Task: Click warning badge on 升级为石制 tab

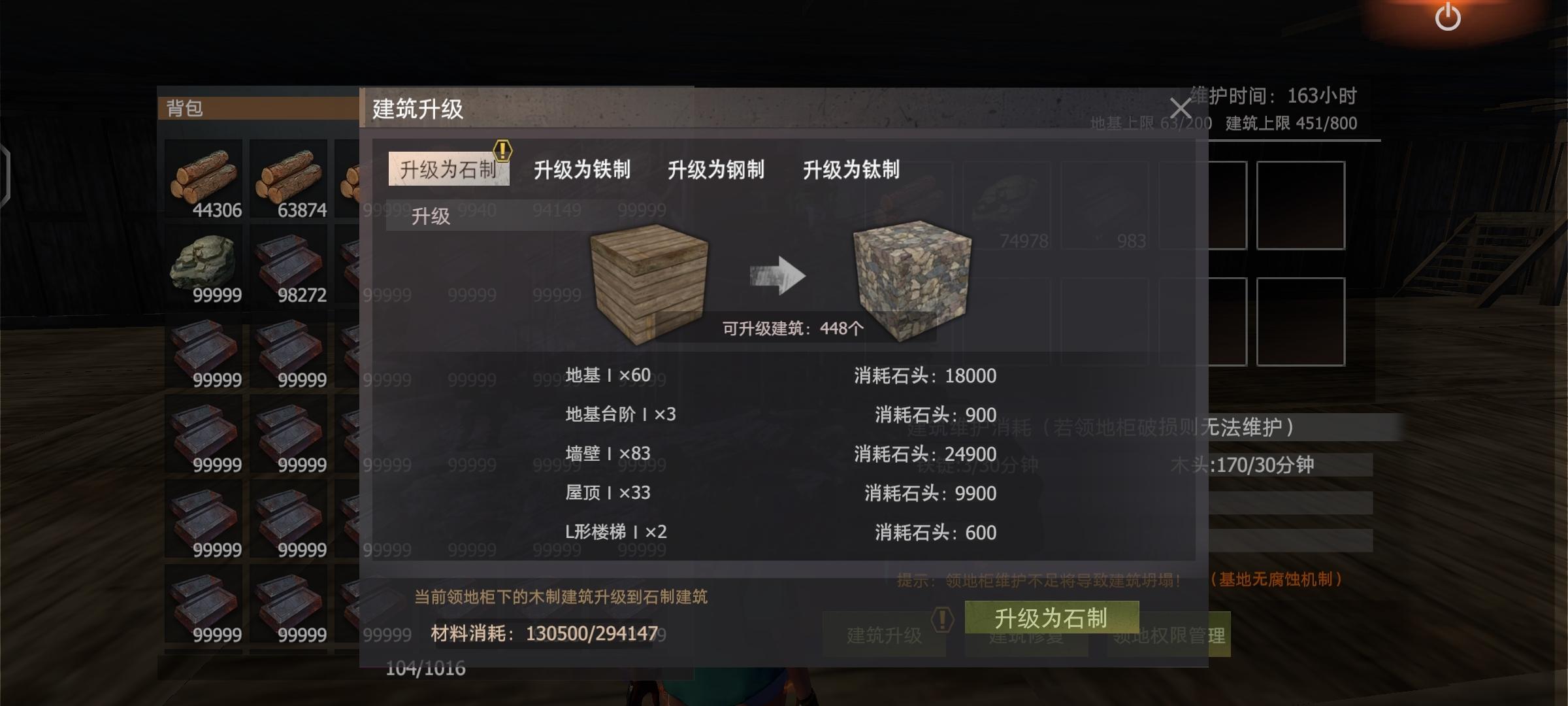Action: [x=502, y=151]
